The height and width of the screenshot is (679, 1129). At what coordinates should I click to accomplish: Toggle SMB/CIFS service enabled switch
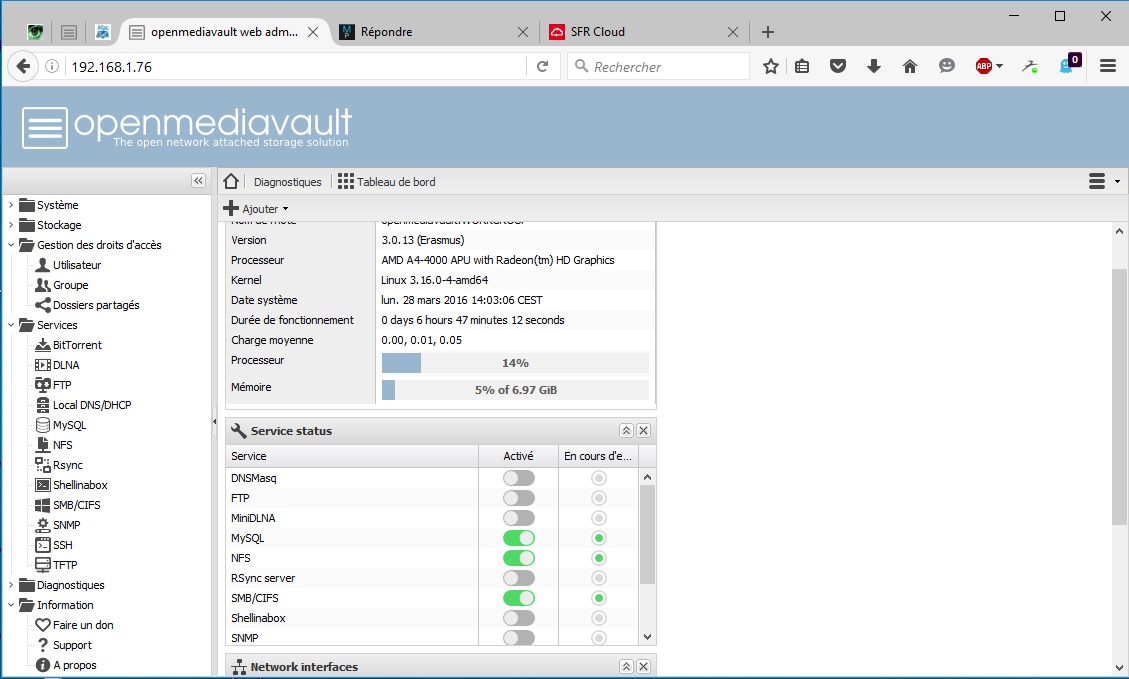518,598
